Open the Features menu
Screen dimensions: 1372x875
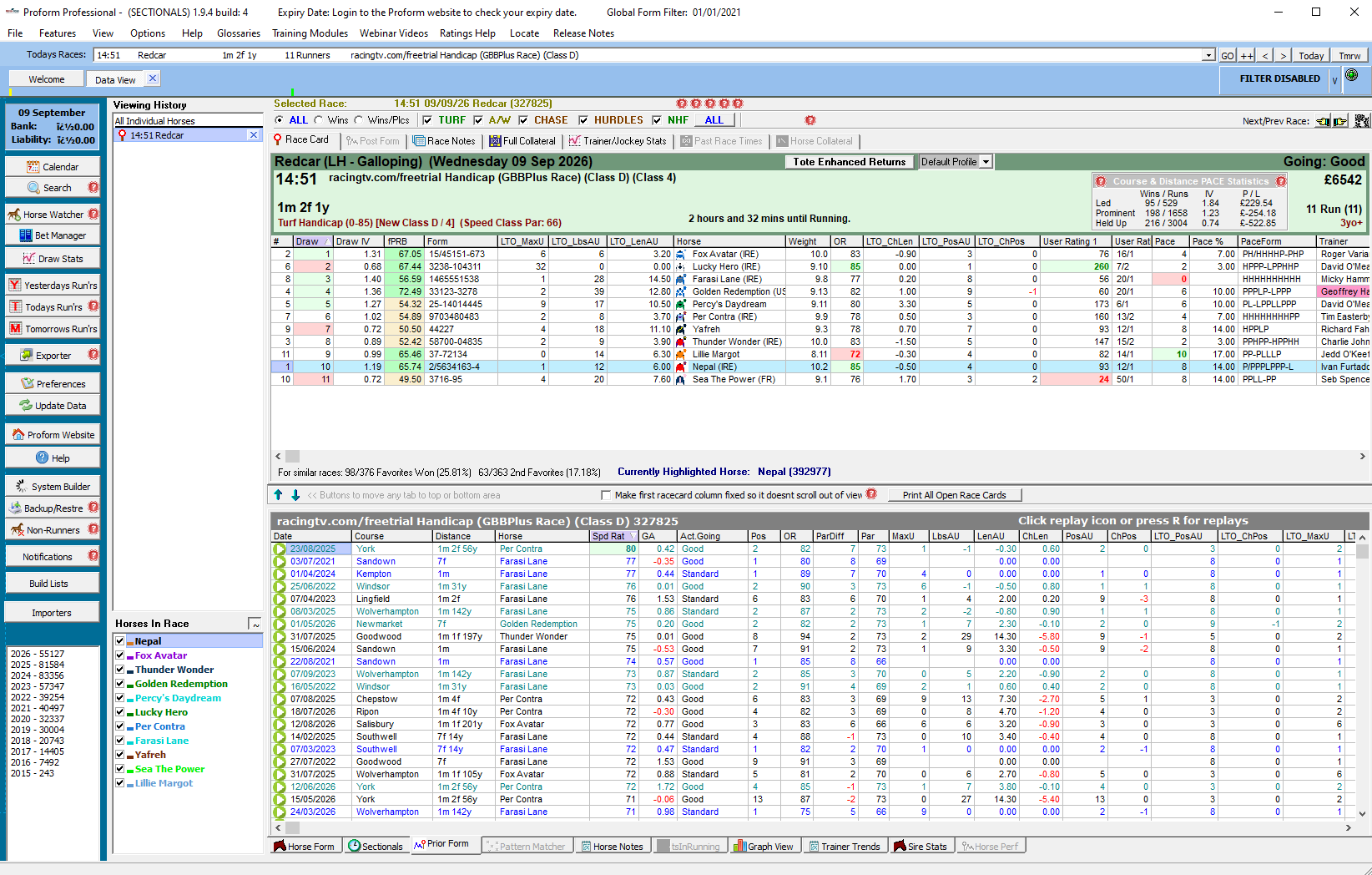click(x=58, y=33)
